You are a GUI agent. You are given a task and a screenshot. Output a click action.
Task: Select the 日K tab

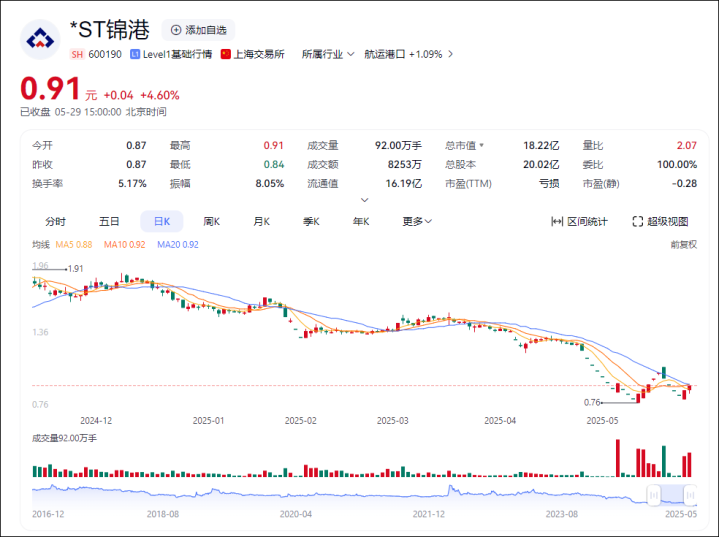point(162,222)
